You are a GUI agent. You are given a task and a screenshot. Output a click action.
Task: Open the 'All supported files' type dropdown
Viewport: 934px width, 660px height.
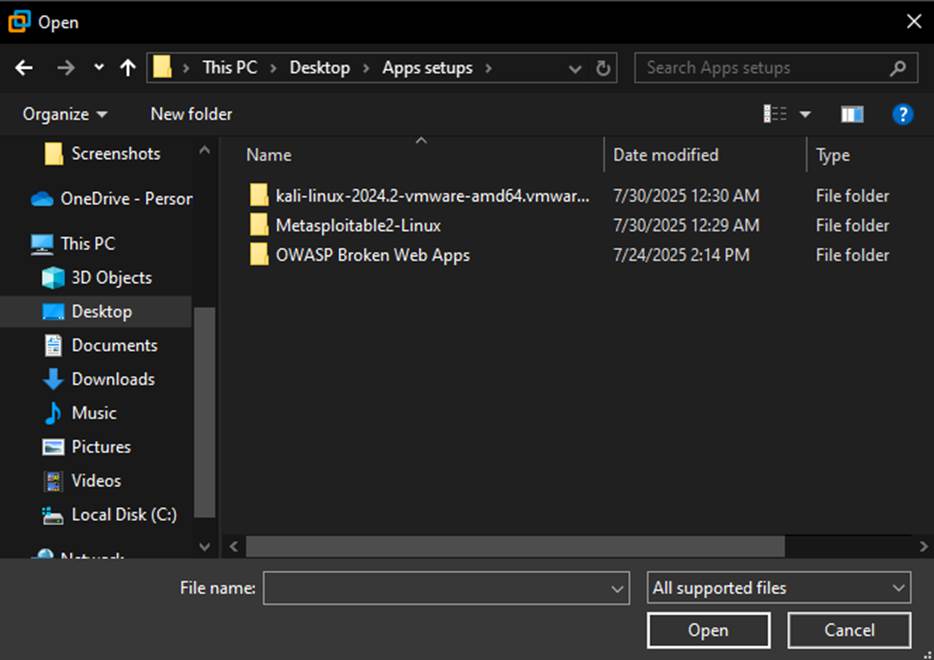tap(779, 588)
